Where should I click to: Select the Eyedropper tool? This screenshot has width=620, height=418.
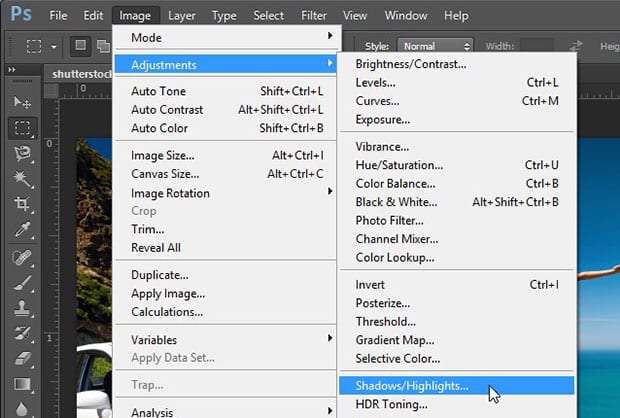point(22,229)
